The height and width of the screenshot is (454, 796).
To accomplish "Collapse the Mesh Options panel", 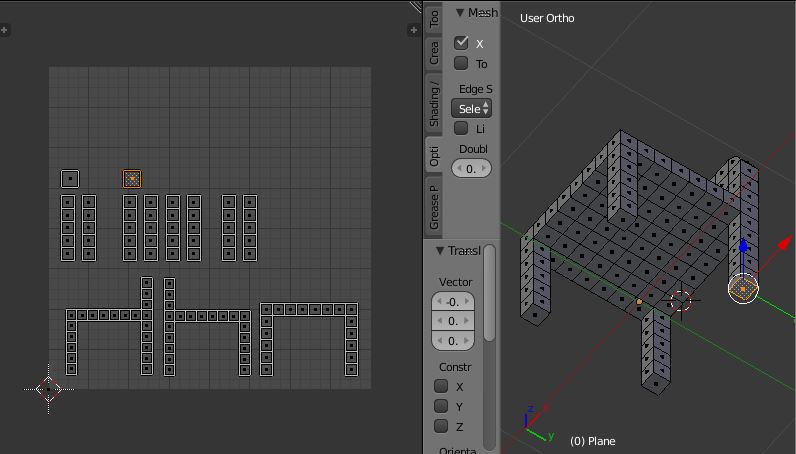I will (x=459, y=13).
